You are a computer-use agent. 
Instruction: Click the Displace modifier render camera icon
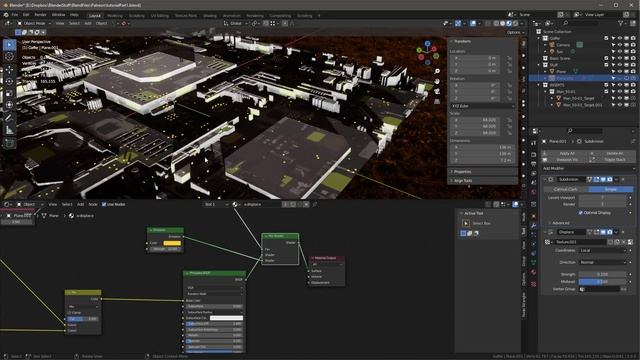click(610, 232)
